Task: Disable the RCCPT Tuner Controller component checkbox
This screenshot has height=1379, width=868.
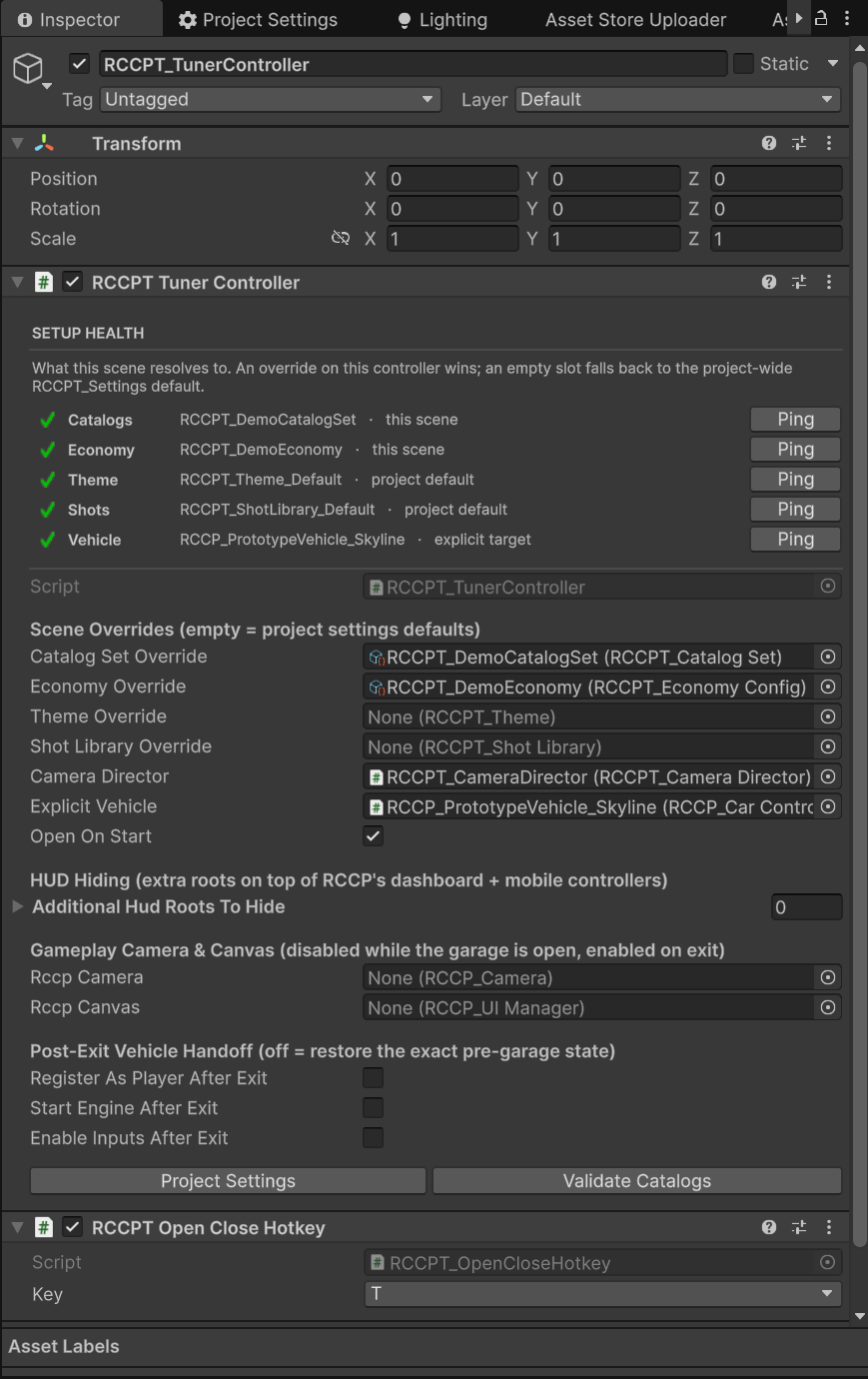Action: (x=72, y=282)
